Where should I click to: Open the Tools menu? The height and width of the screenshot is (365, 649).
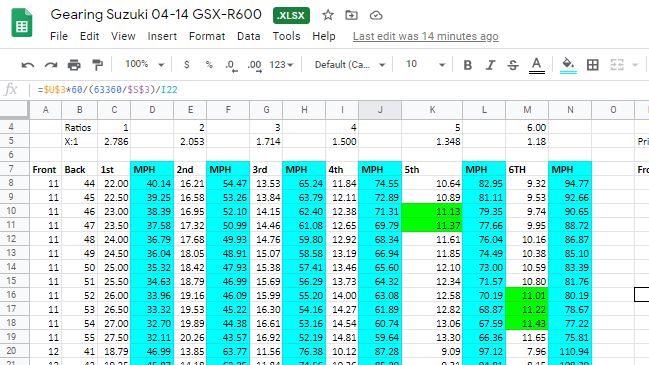pyautogui.click(x=286, y=36)
